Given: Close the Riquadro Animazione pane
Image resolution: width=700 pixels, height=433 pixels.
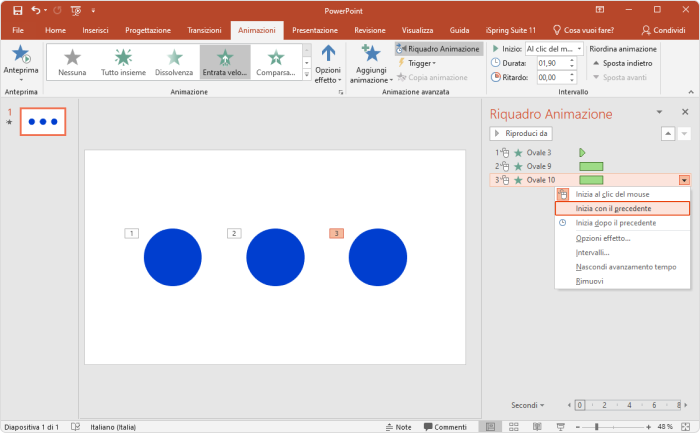Looking at the screenshot, I should pyautogui.click(x=685, y=112).
